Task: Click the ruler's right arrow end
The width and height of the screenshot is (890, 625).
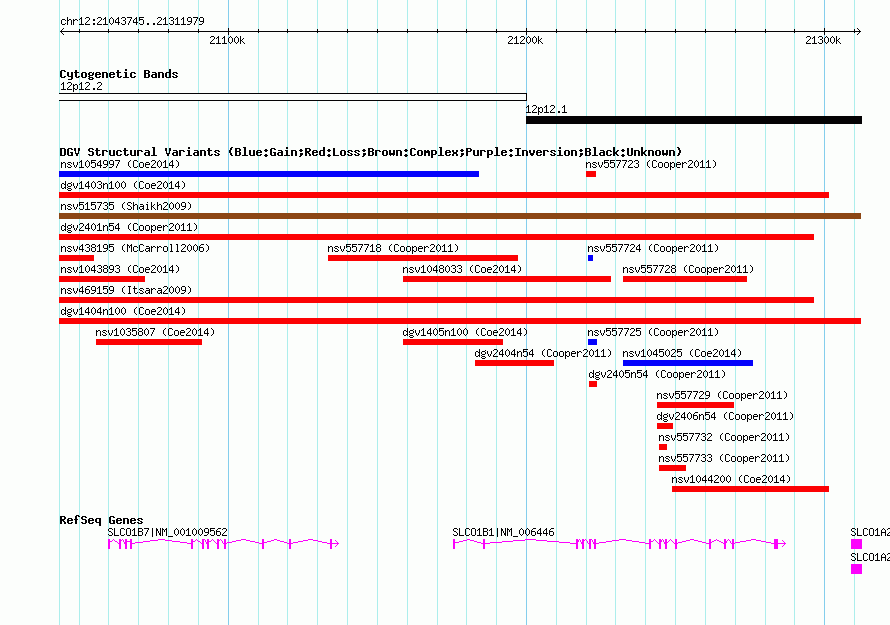Action: pos(858,31)
